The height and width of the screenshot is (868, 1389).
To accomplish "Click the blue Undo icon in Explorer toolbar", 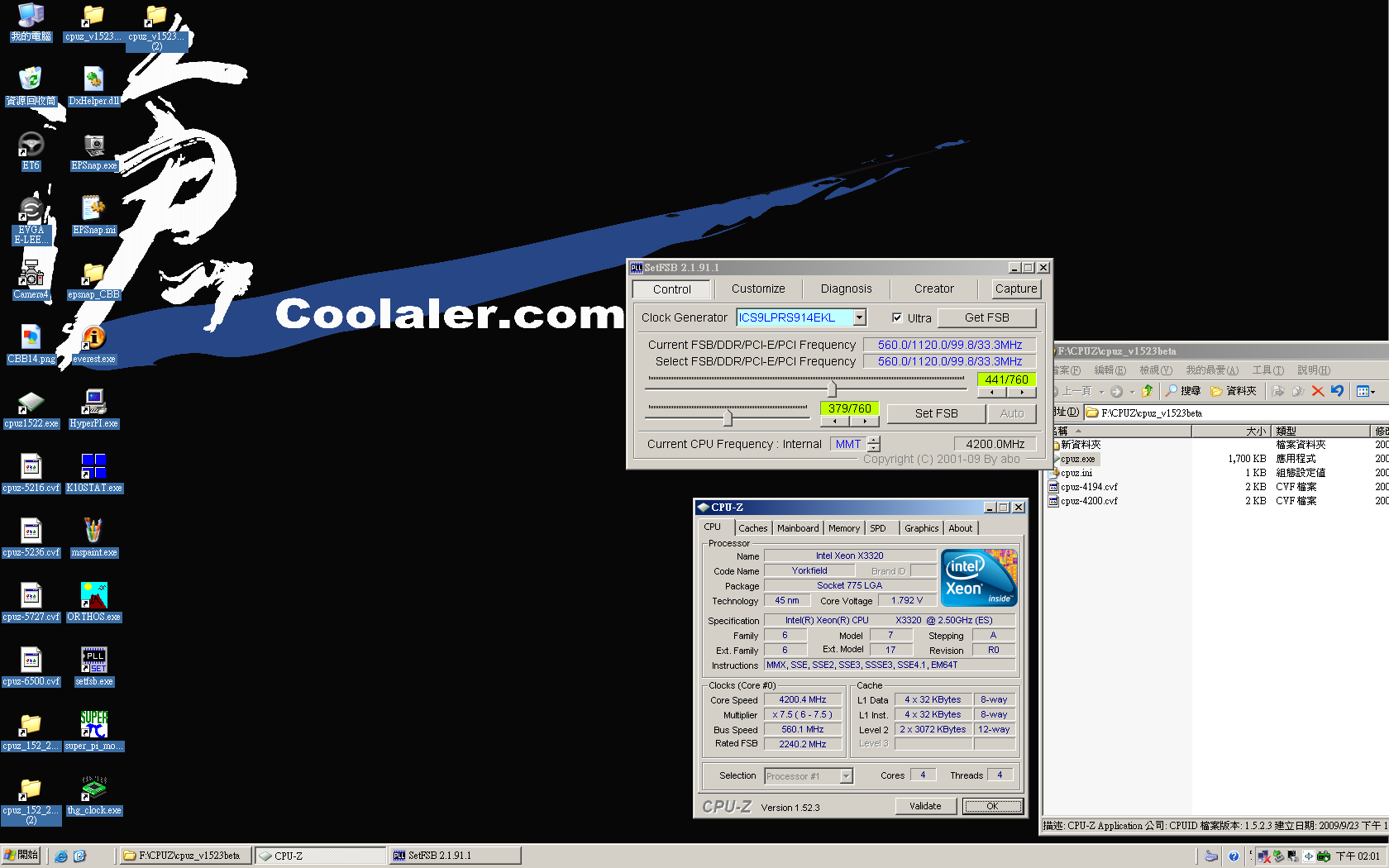I will (1337, 391).
